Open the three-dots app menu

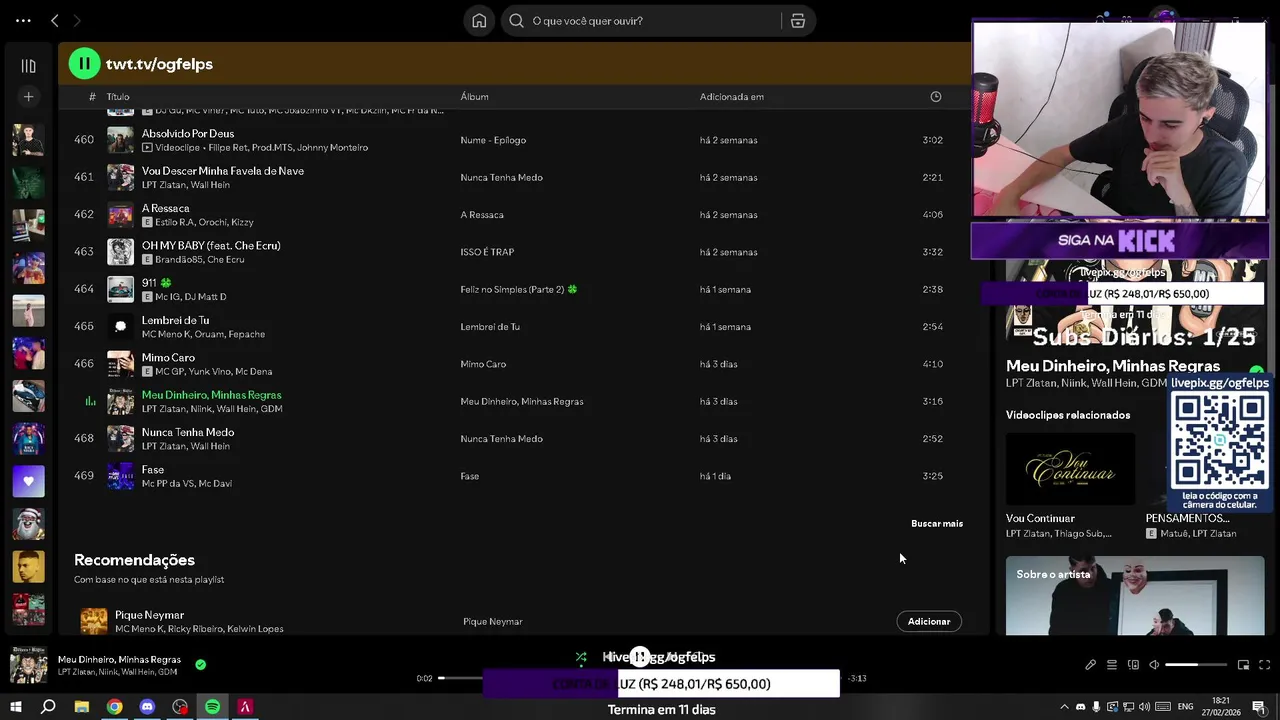[x=23, y=21]
